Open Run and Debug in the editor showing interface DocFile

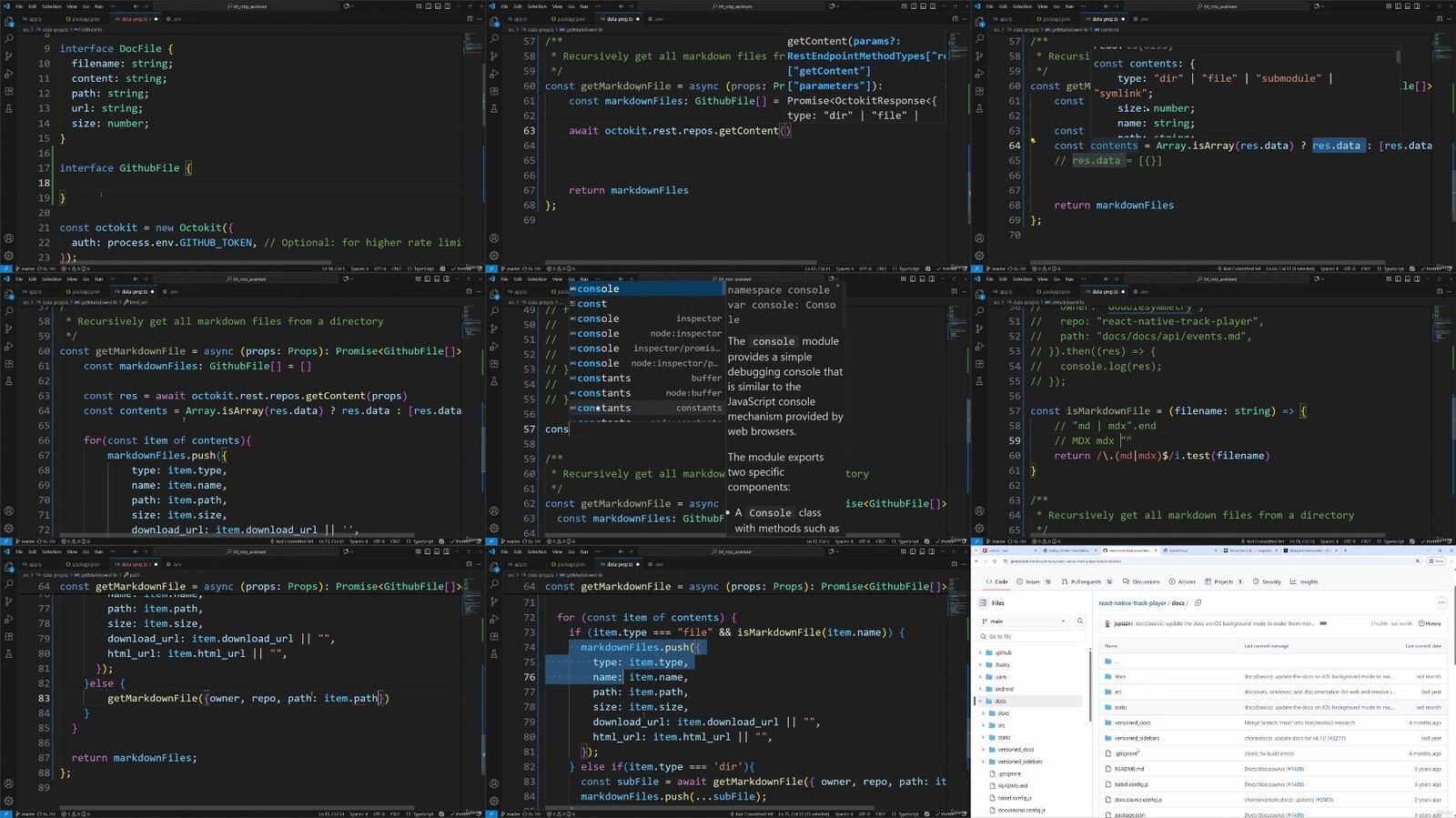[9, 74]
